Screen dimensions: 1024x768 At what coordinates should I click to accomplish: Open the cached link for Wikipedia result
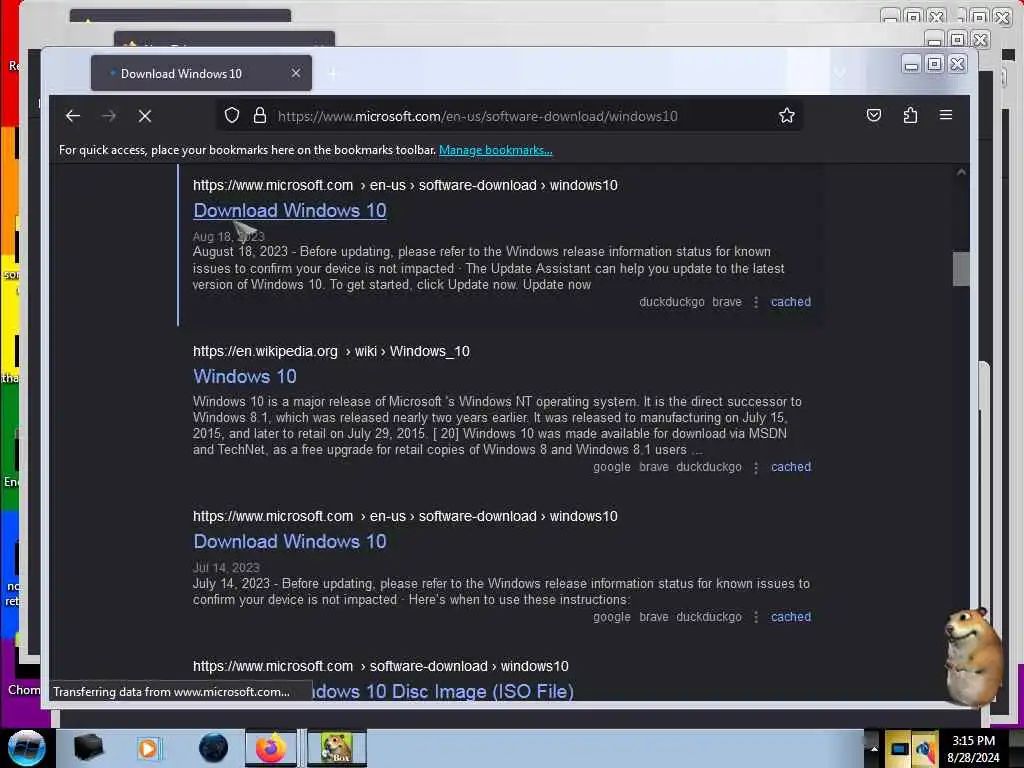(x=791, y=467)
